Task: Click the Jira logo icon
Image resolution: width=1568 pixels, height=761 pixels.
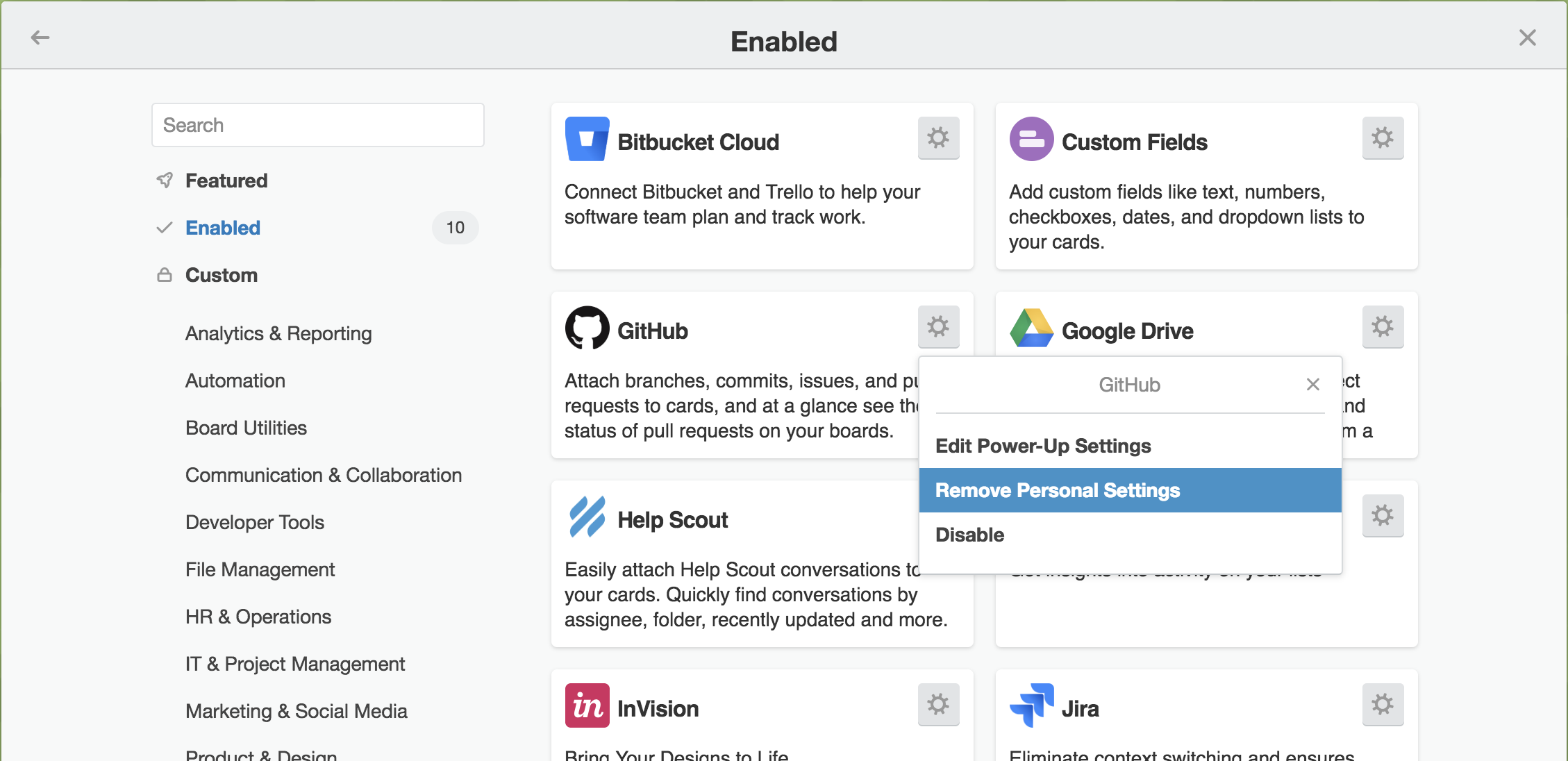Action: click(1031, 705)
